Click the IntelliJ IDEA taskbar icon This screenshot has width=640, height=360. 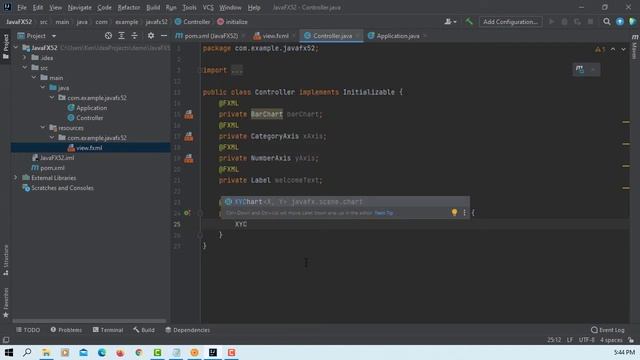click(x=213, y=352)
